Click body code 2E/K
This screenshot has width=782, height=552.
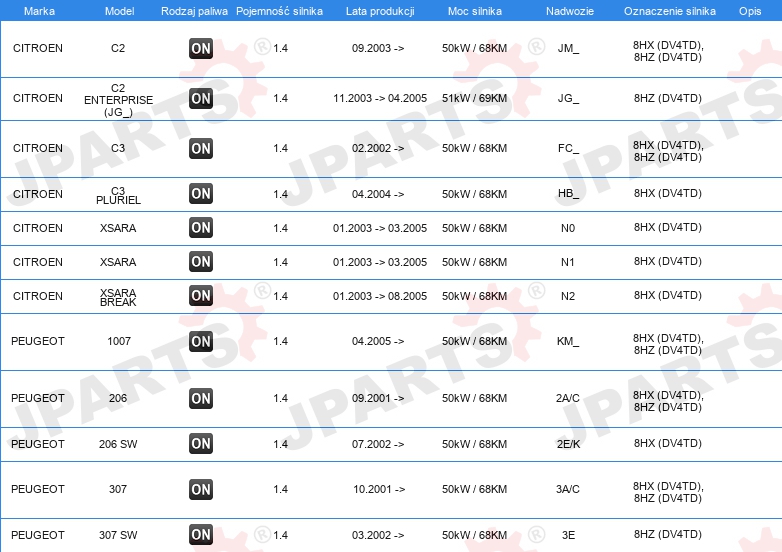(x=569, y=444)
